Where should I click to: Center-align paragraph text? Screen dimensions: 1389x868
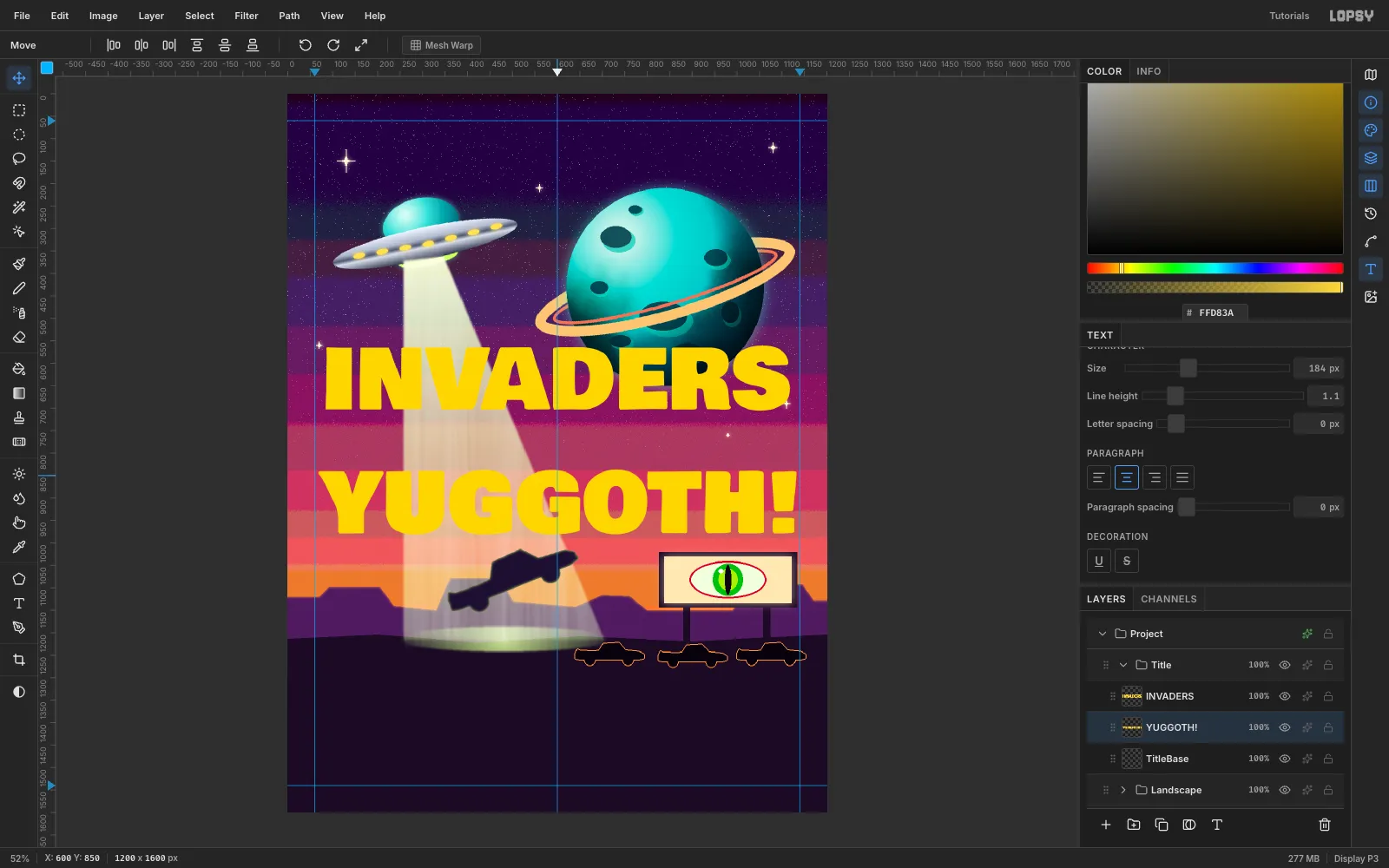point(1127,477)
